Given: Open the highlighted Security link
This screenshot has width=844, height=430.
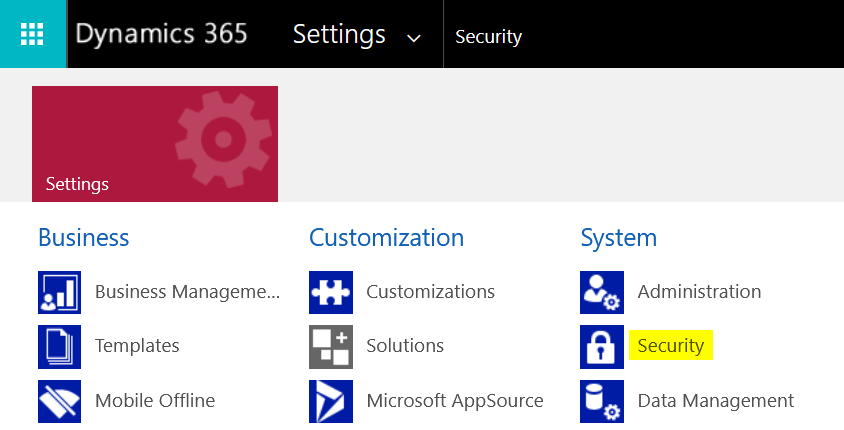Looking at the screenshot, I should point(671,346).
